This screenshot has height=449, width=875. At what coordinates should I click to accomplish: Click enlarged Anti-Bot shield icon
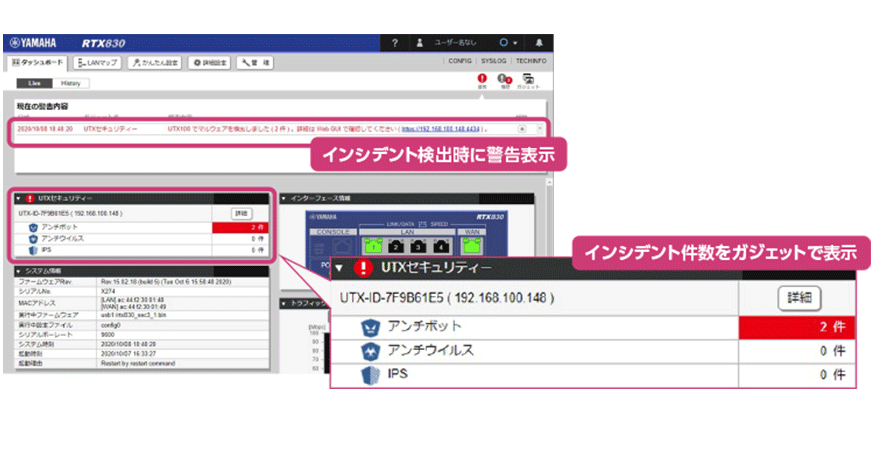coord(370,328)
